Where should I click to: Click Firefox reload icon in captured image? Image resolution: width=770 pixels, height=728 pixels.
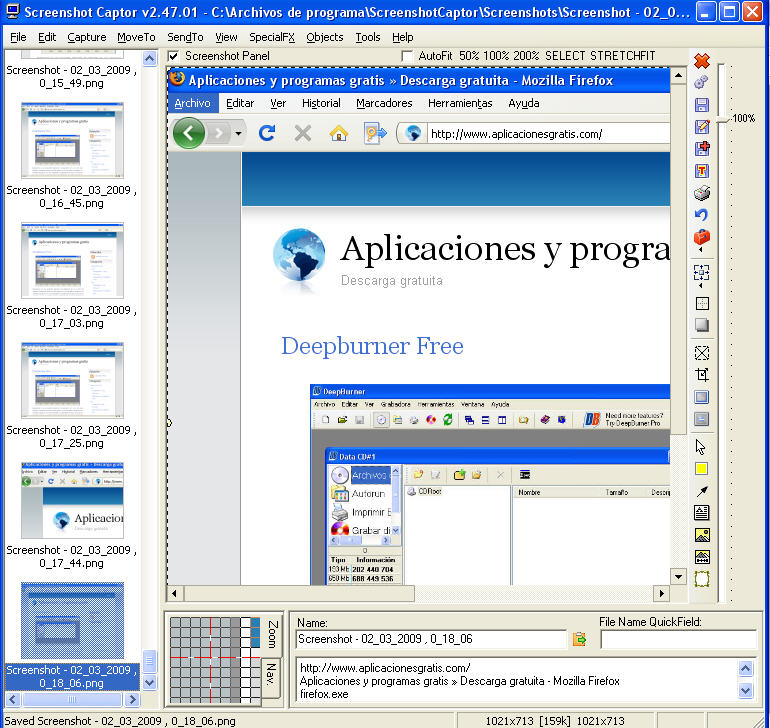point(267,133)
